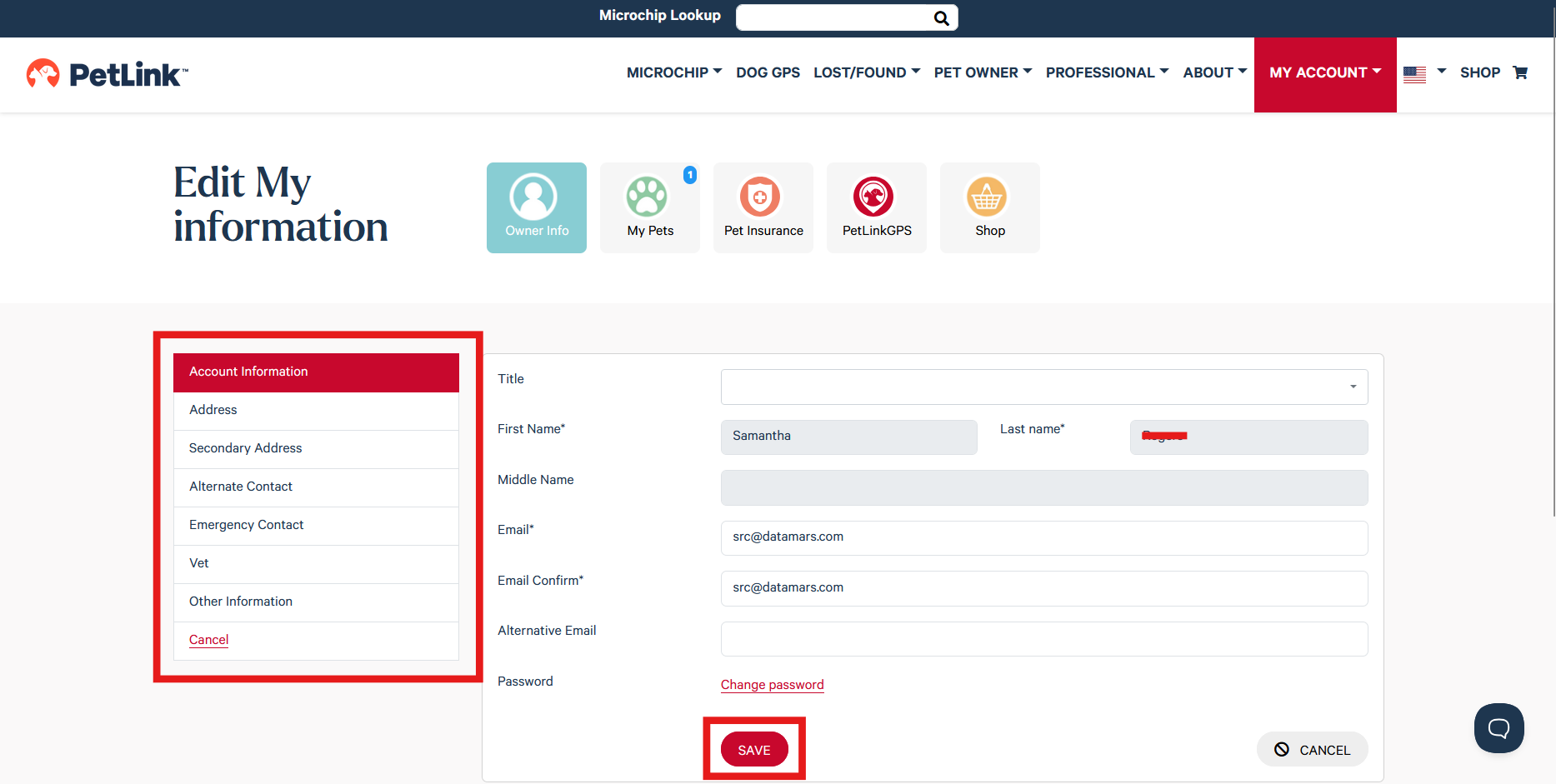
Task: Click the "Edit My information" heading
Action: (281, 205)
